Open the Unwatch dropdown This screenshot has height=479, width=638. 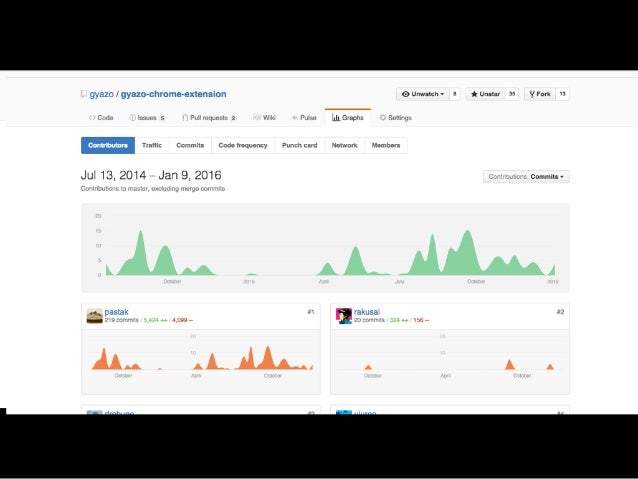pos(423,94)
